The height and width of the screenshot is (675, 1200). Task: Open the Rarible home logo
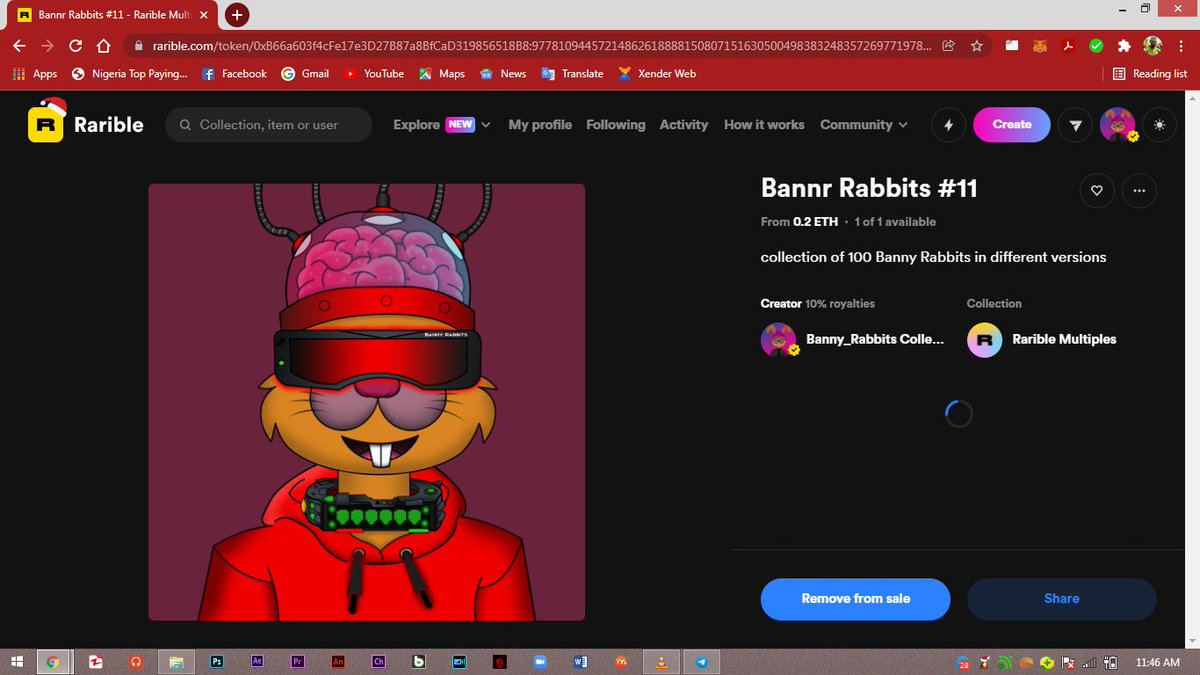86,124
